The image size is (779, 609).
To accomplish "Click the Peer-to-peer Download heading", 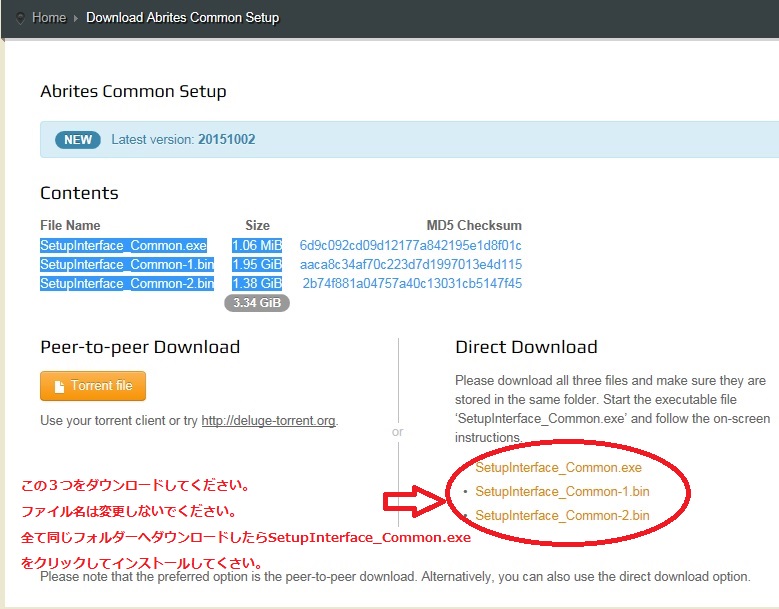I will [140, 347].
